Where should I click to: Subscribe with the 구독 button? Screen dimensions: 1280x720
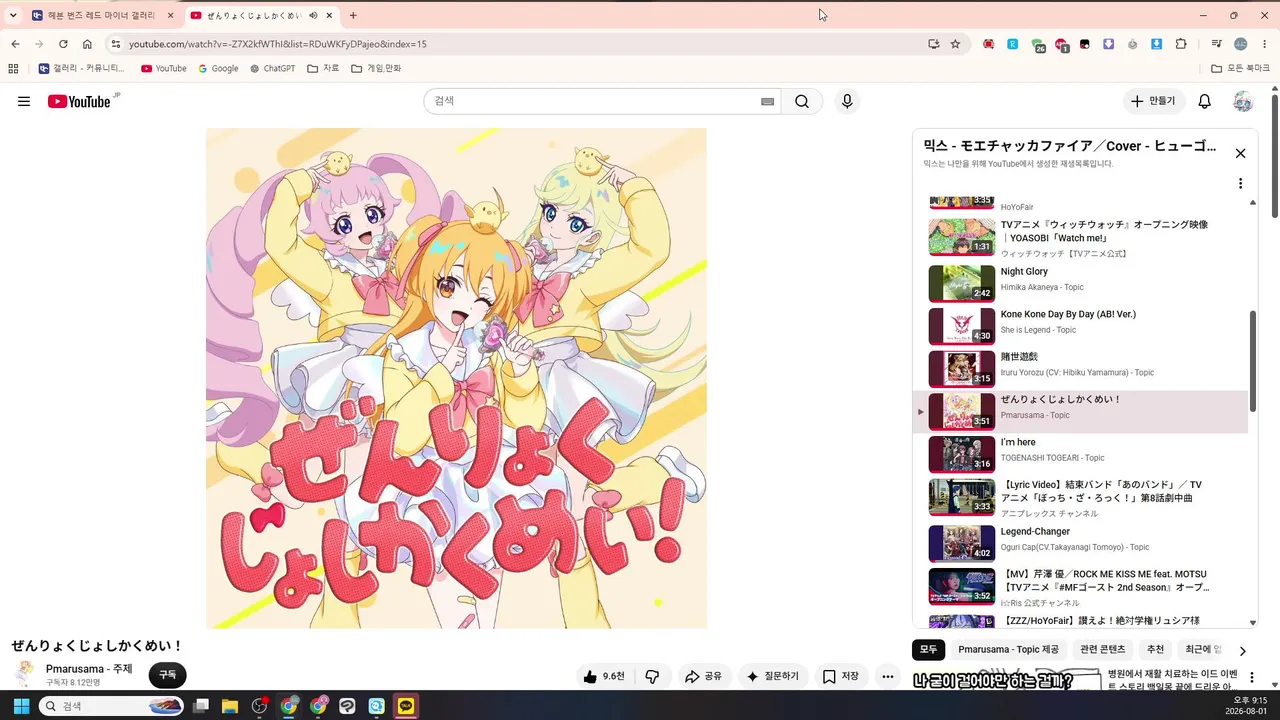167,675
